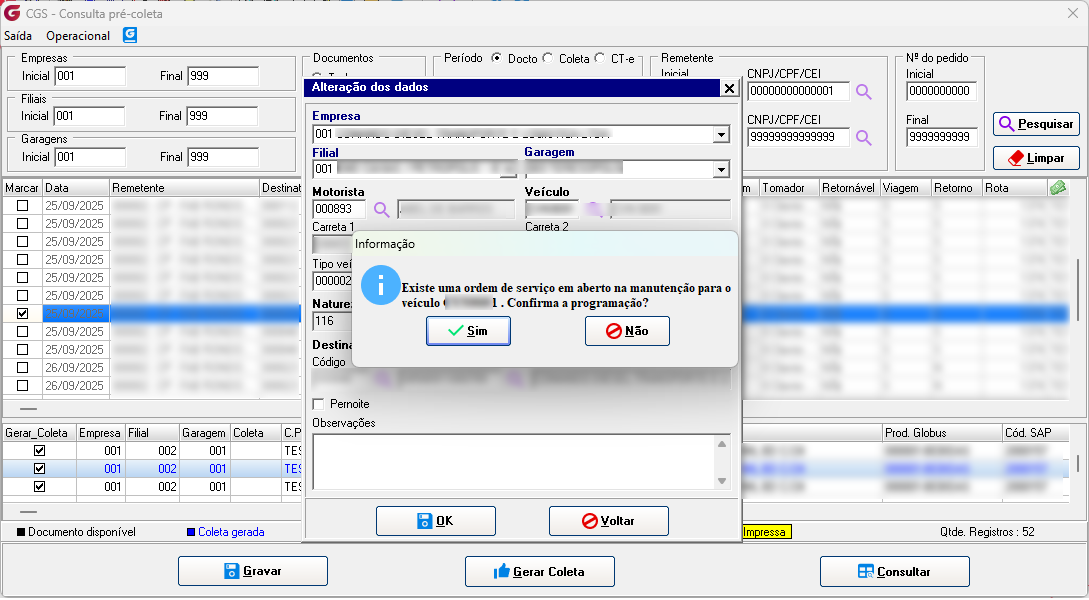Screen dimensions: 1089x600
Task: Click the blue information icon in dialog
Action: tap(380, 285)
